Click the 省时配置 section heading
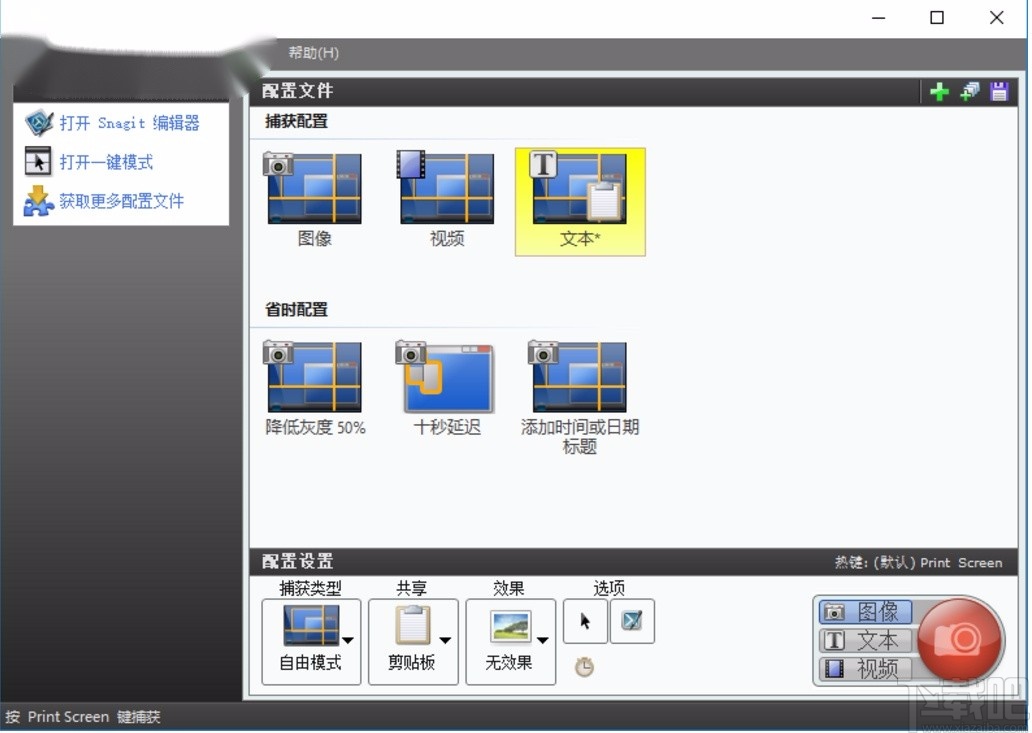 (297, 309)
